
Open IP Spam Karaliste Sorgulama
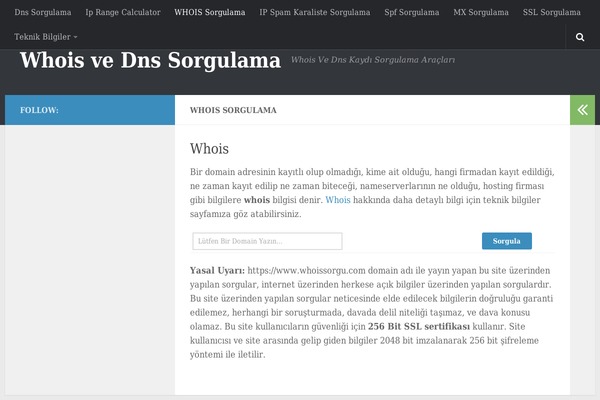[x=315, y=12]
